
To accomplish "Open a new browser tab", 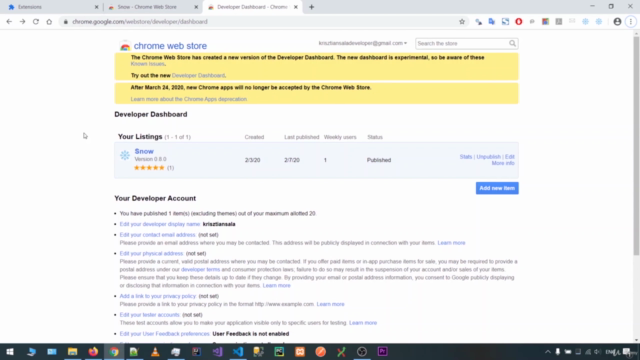I will coord(311,7).
